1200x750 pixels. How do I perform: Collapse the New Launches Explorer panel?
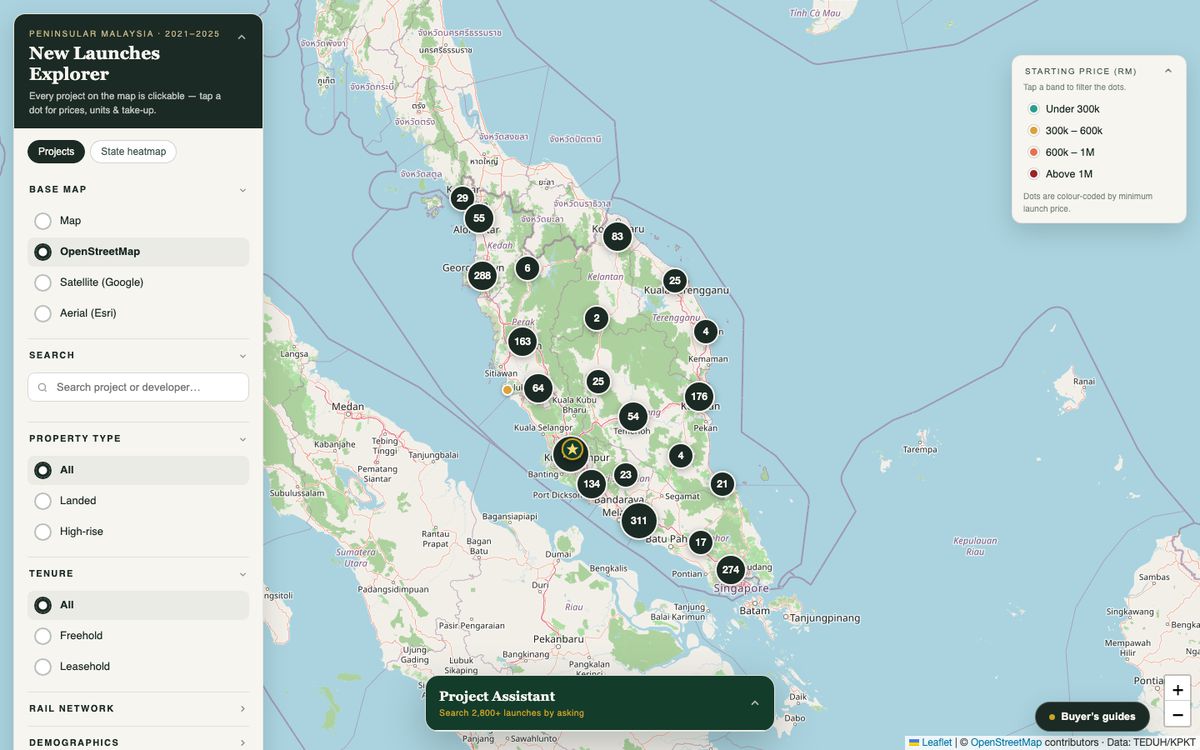241,37
